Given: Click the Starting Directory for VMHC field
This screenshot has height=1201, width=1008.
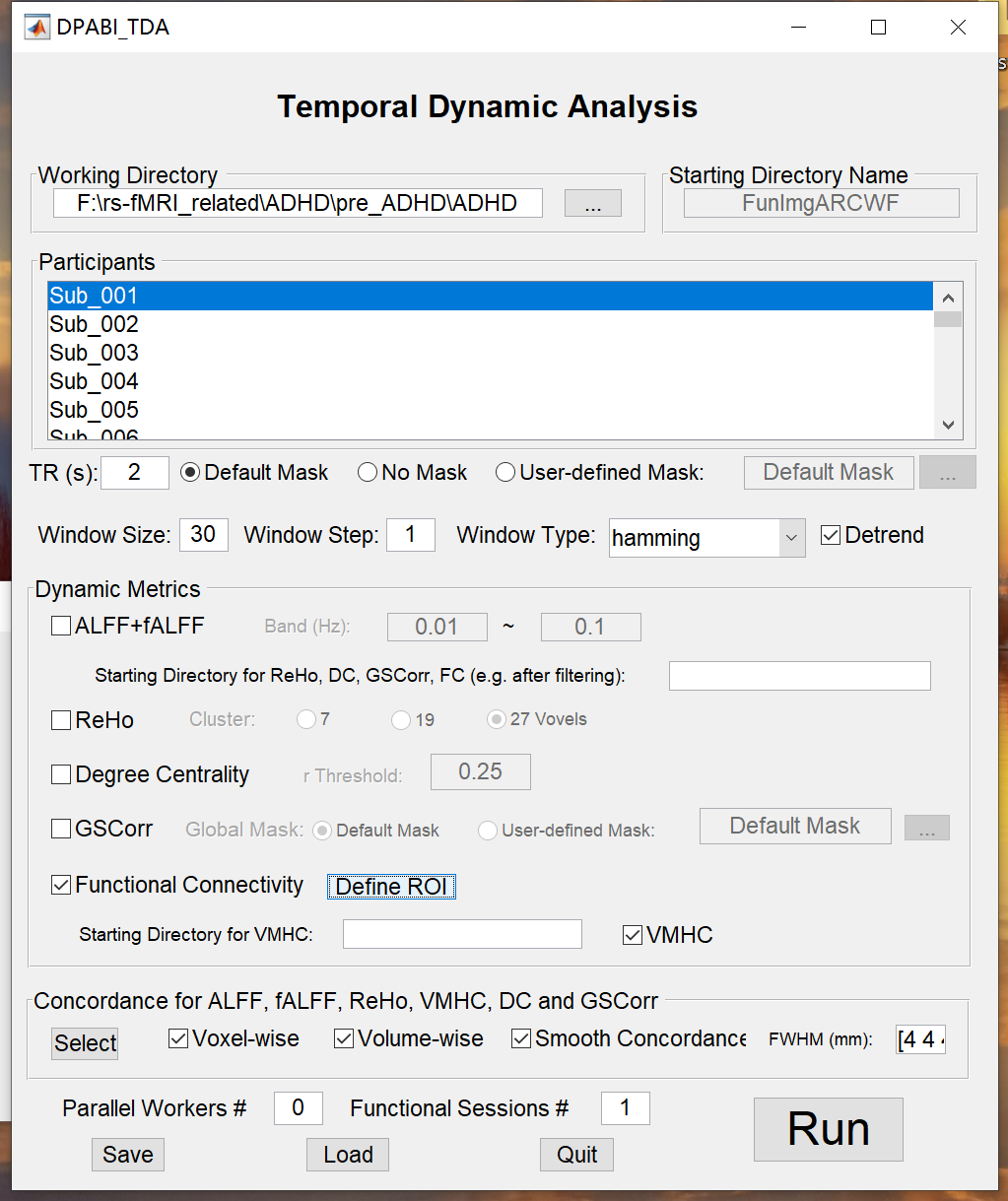Looking at the screenshot, I should pyautogui.click(x=462, y=934).
